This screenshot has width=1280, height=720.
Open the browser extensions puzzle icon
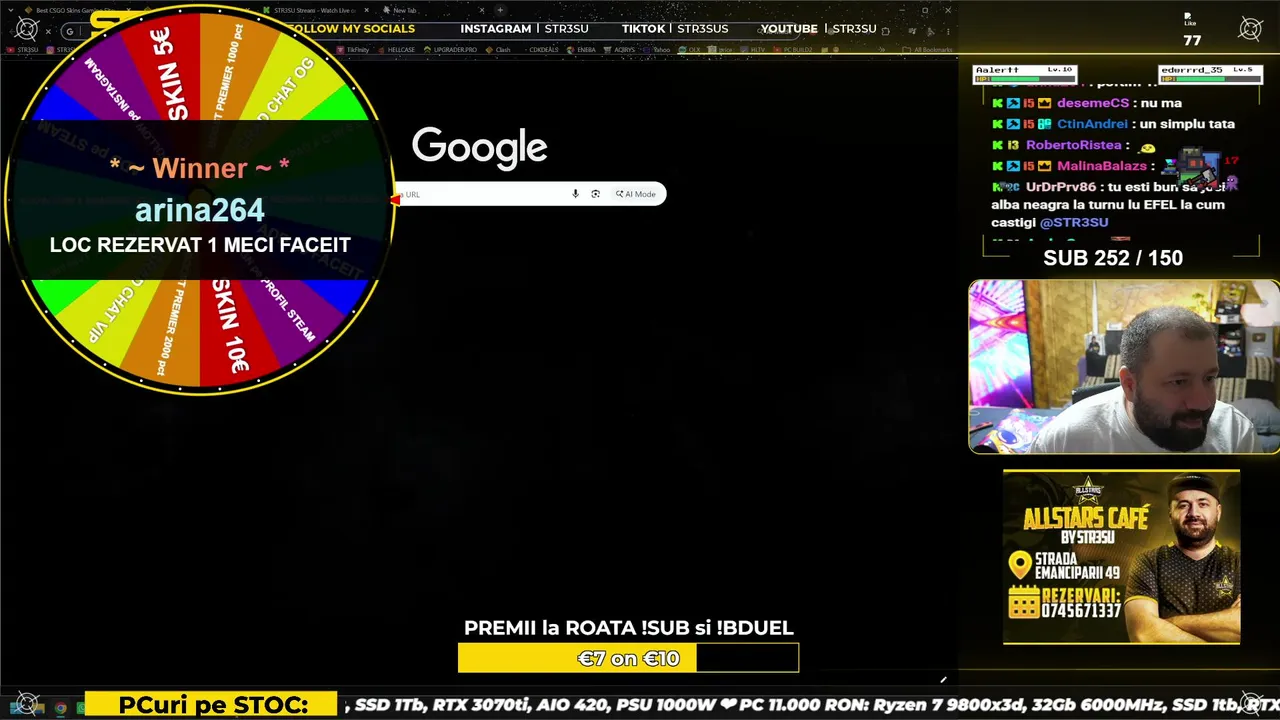(x=886, y=31)
